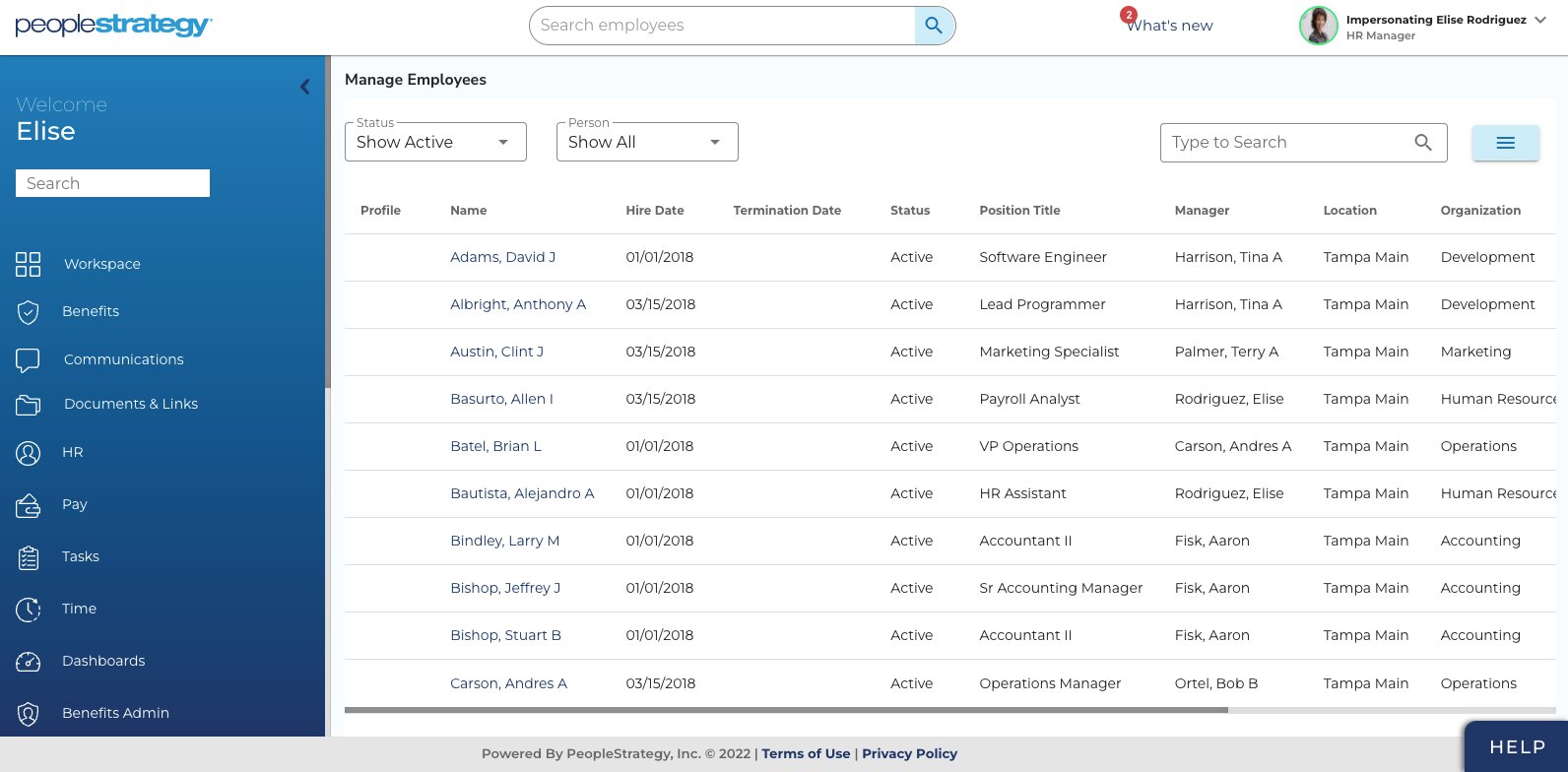The height and width of the screenshot is (772, 1568).
Task: Collapse the sidebar with the left chevron
Action: point(305,87)
